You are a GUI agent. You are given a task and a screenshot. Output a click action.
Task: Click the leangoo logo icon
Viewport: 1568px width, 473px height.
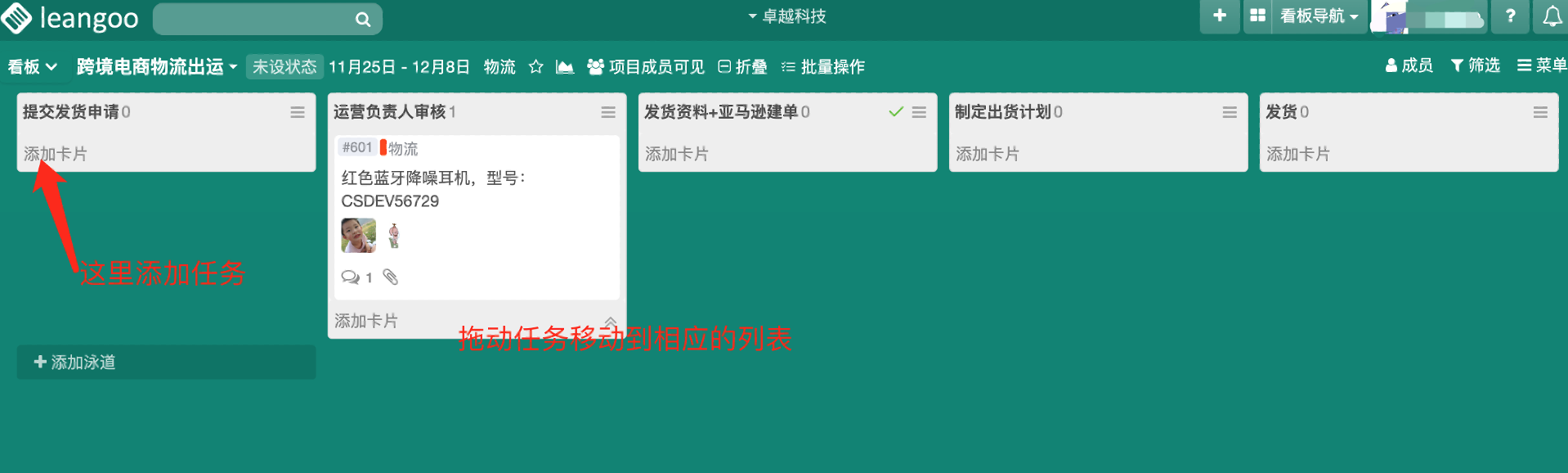(16, 18)
